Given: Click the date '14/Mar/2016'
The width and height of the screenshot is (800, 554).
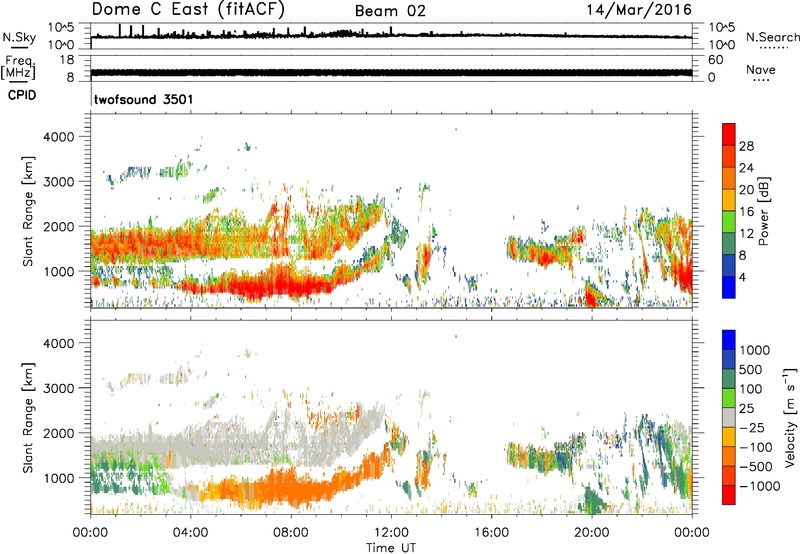Looking at the screenshot, I should [639, 9].
